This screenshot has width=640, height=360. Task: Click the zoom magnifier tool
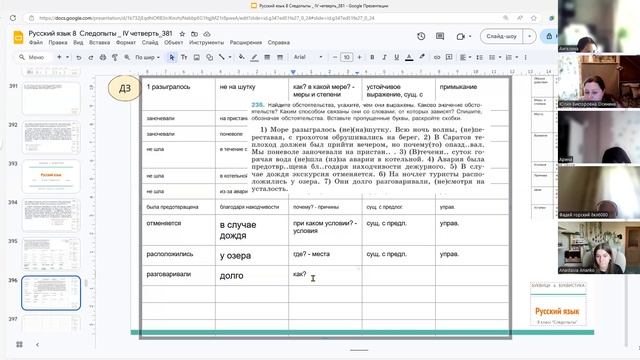click(x=127, y=58)
